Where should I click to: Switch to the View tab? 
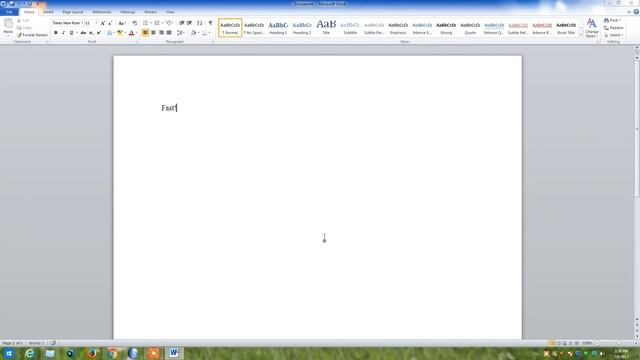[170, 12]
